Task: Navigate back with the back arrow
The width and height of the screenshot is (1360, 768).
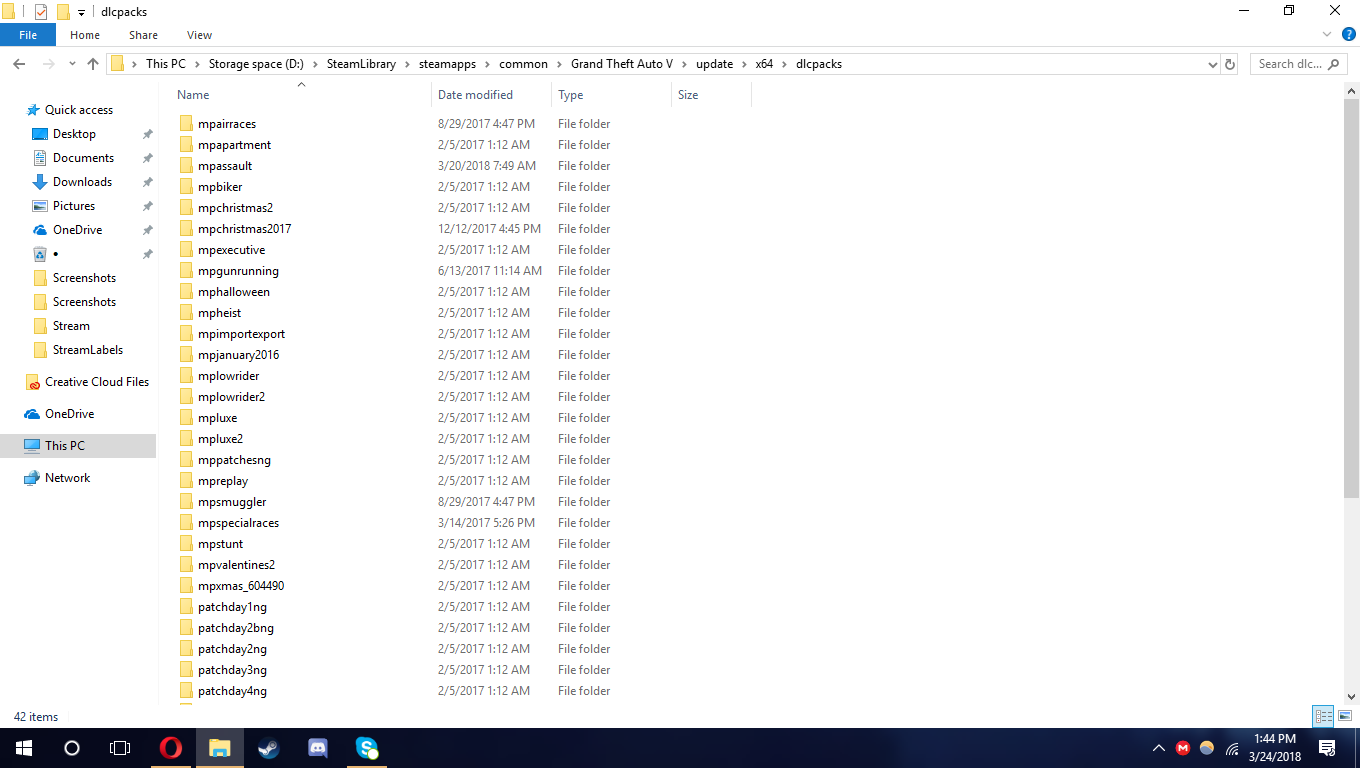Action: (18, 64)
